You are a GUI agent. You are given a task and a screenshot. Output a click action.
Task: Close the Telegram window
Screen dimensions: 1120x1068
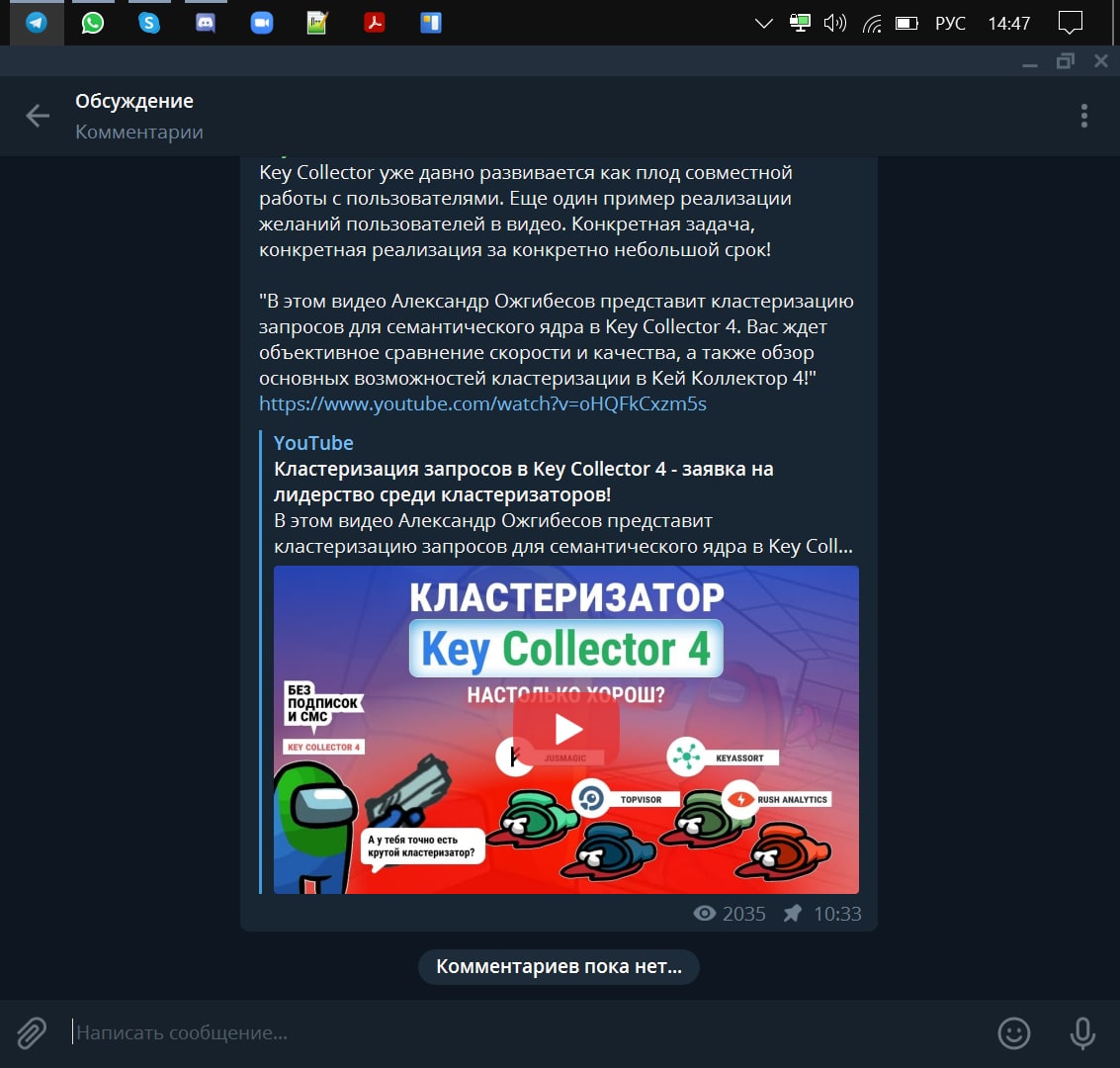click(1100, 61)
